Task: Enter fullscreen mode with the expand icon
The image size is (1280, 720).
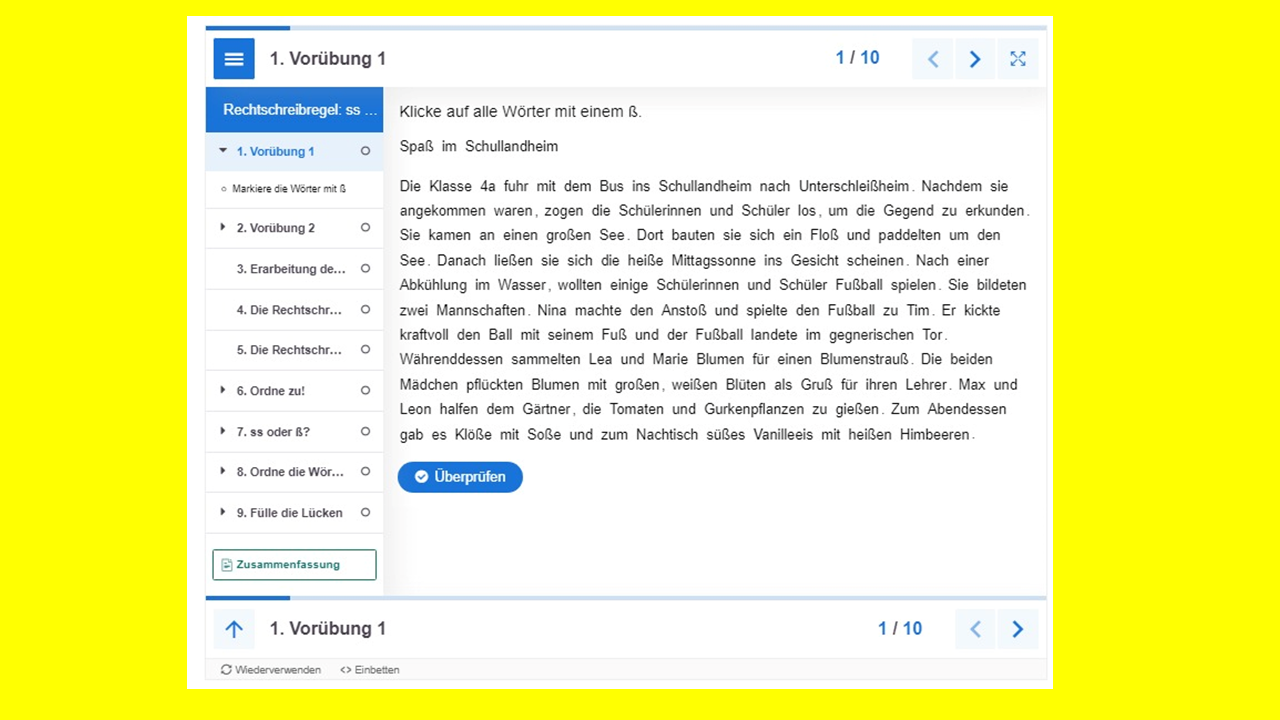Action: (x=1017, y=59)
